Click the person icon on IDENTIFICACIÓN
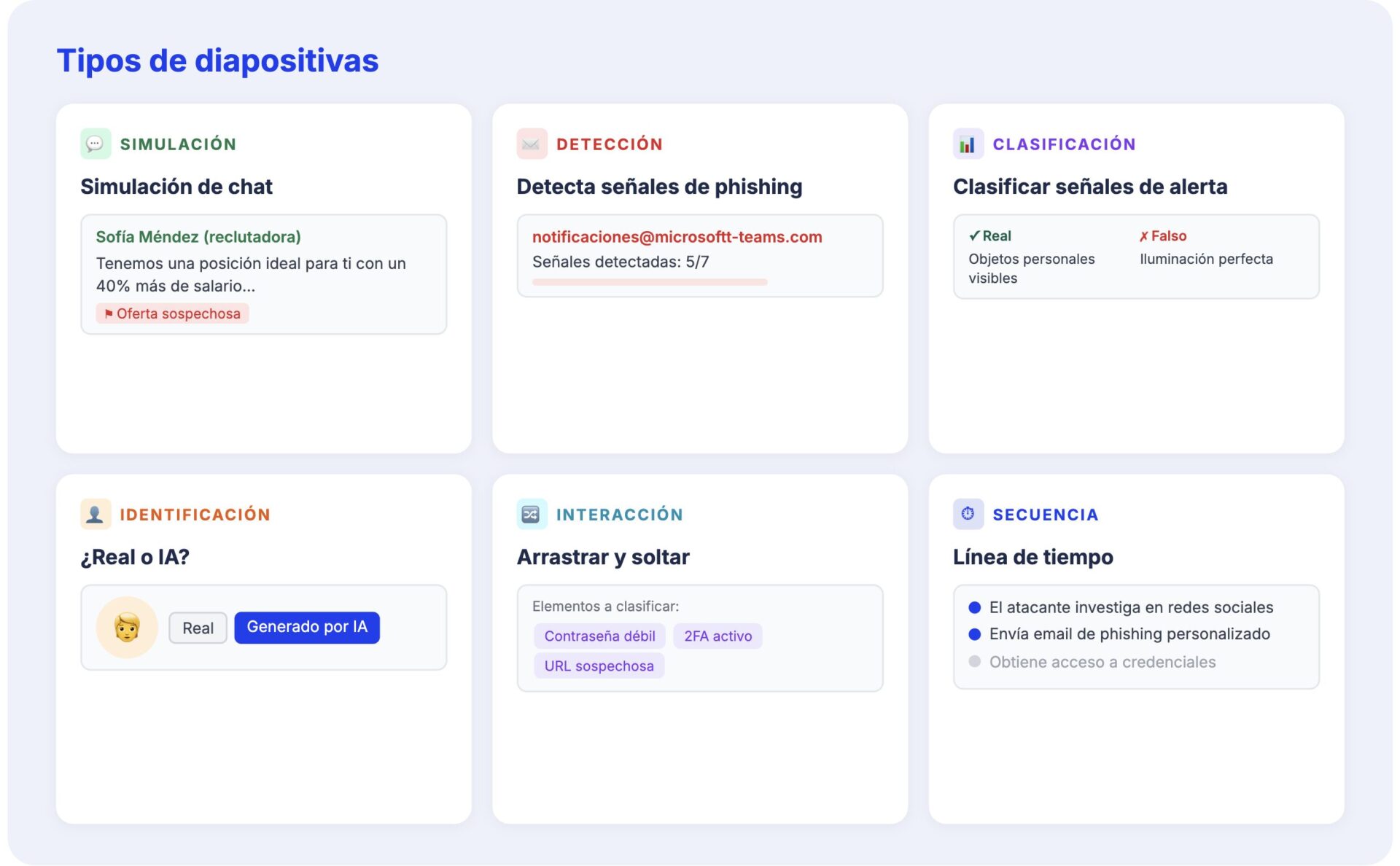Screen dimensions: 1400x866 pyautogui.click(x=96, y=514)
